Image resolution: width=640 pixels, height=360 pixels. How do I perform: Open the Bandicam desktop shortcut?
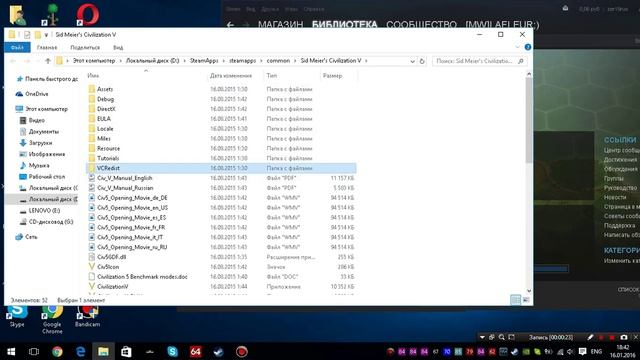(x=87, y=316)
